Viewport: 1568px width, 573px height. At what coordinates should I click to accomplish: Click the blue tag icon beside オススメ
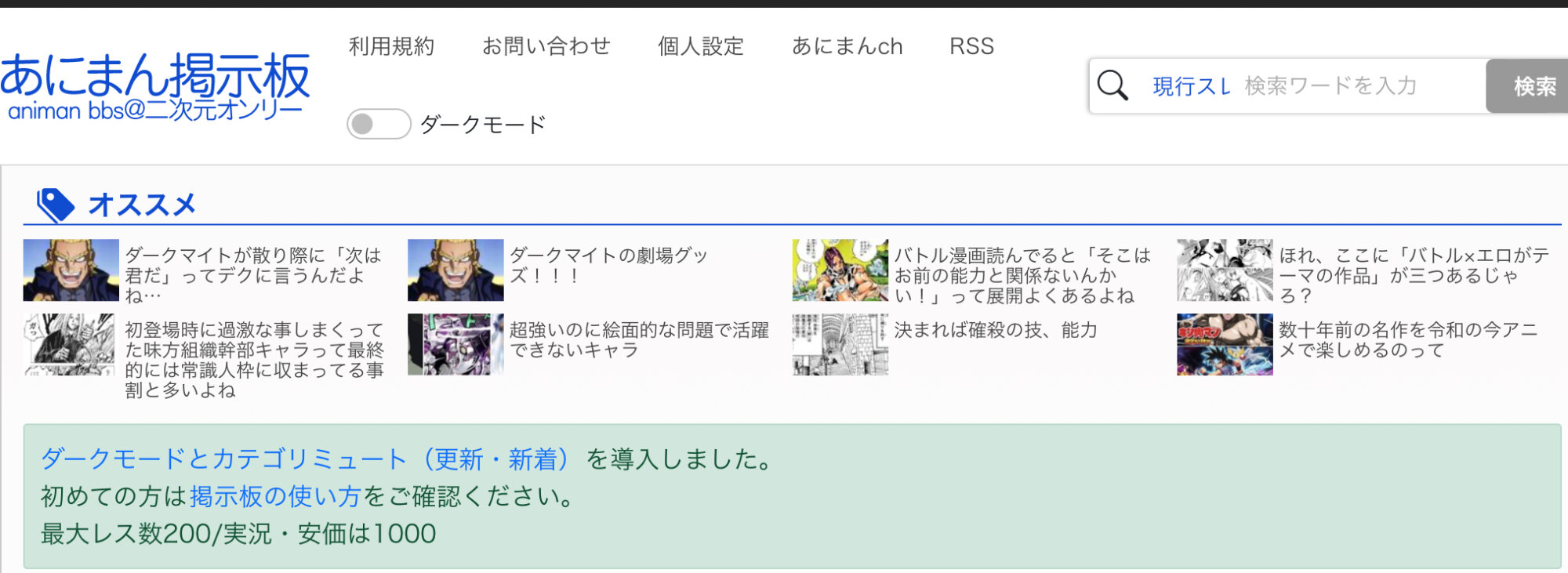tap(55, 205)
